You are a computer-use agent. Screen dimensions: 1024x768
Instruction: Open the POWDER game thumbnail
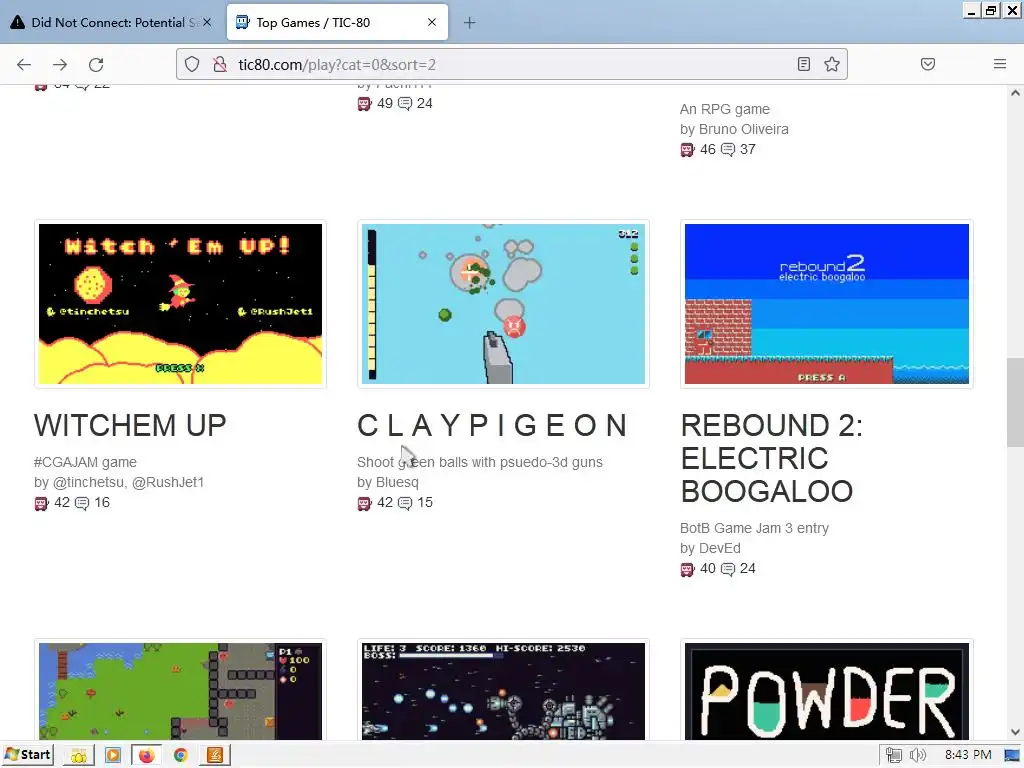point(827,691)
